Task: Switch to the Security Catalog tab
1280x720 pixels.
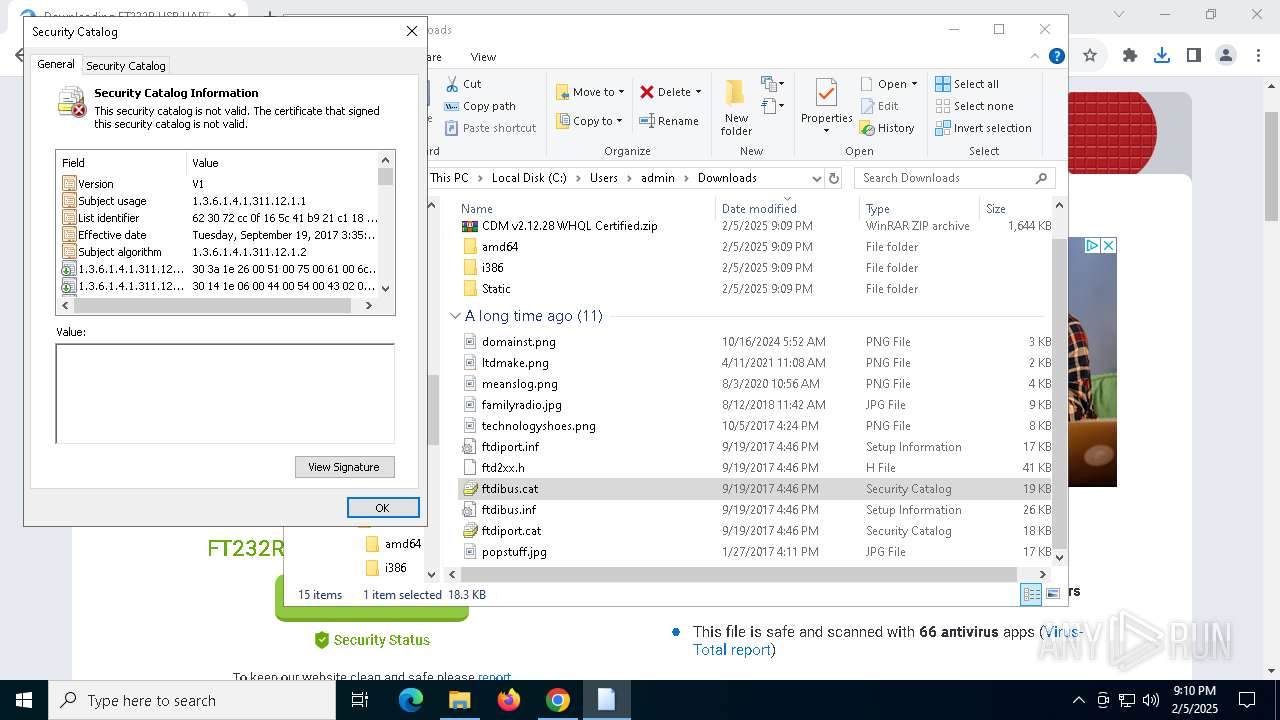Action: tap(126, 66)
